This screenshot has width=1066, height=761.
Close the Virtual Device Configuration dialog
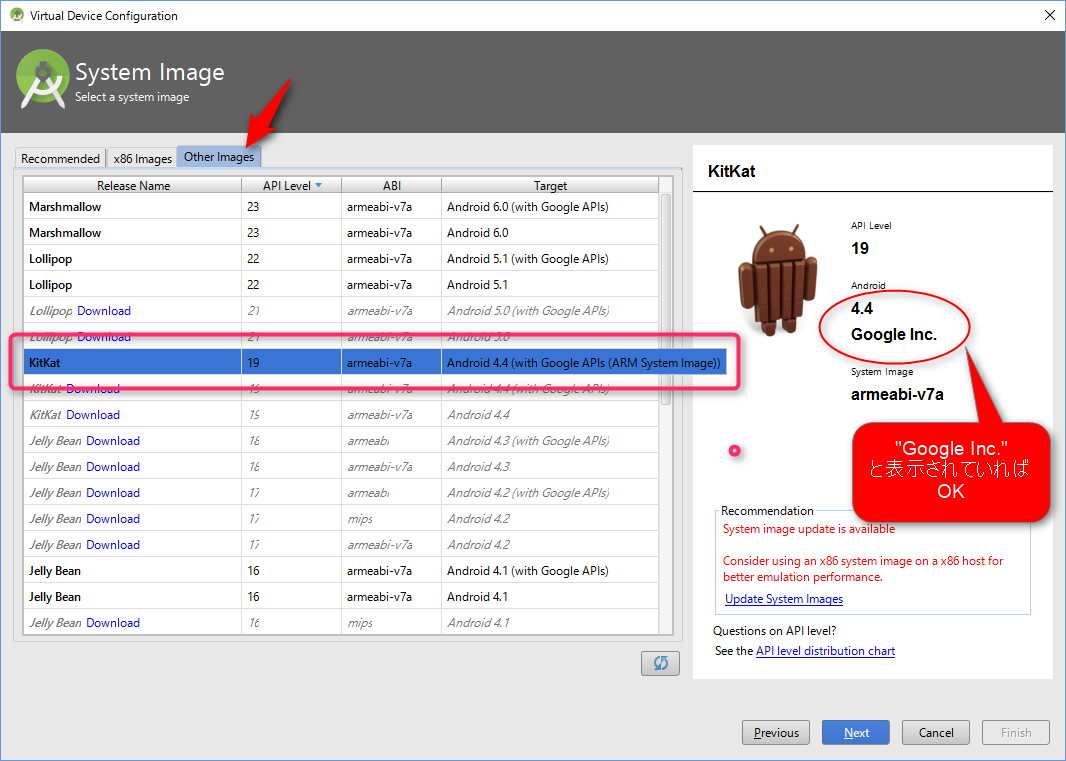point(1050,15)
